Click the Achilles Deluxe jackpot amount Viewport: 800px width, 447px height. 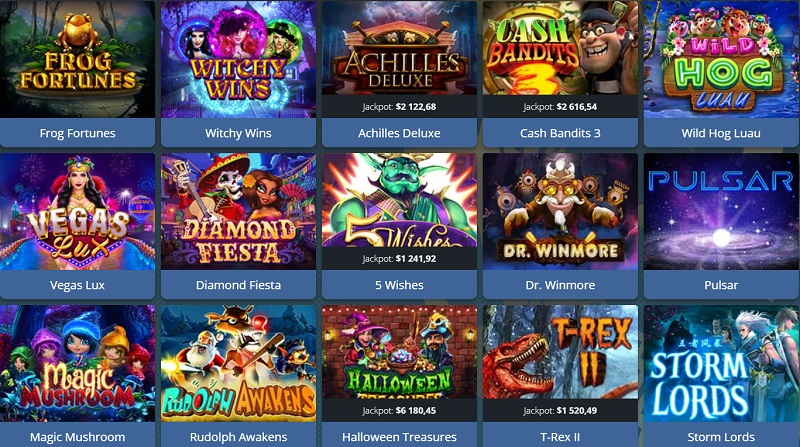click(x=416, y=107)
